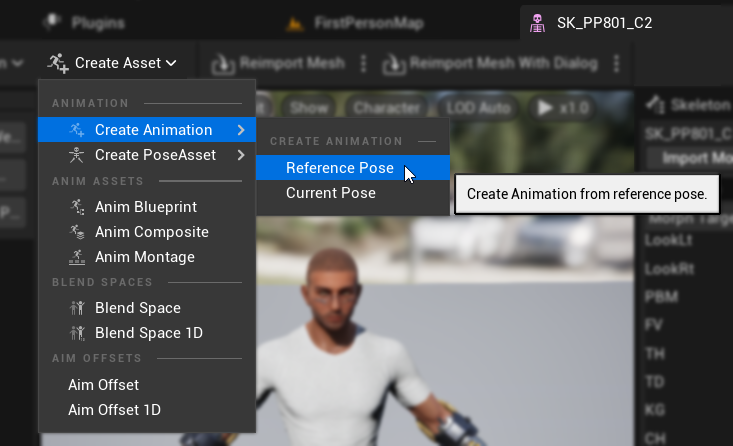Screen dimensions: 733x446
Task: Select Reference Pose from Create Animation submenu
Action: (x=339, y=168)
